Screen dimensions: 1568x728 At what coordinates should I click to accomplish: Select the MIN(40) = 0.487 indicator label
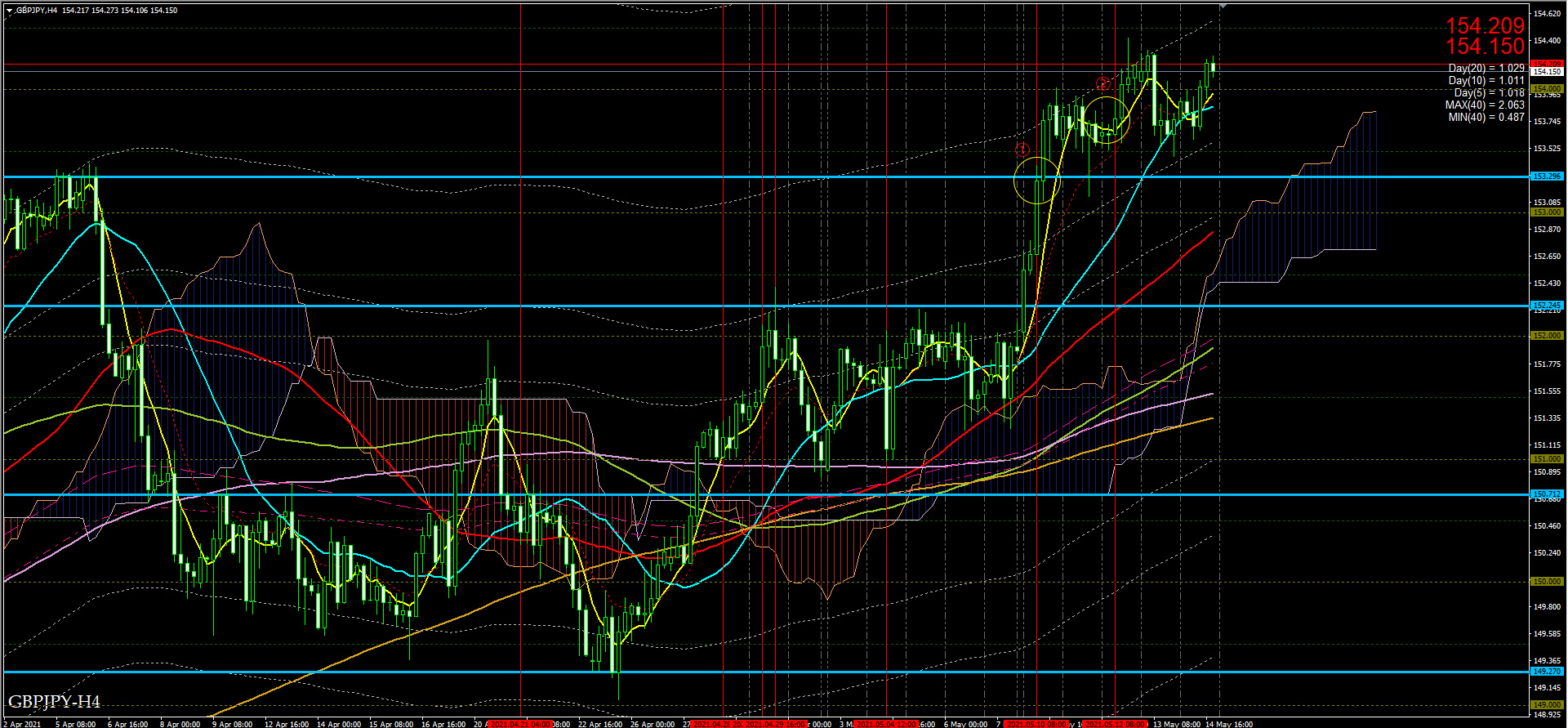point(1486,118)
